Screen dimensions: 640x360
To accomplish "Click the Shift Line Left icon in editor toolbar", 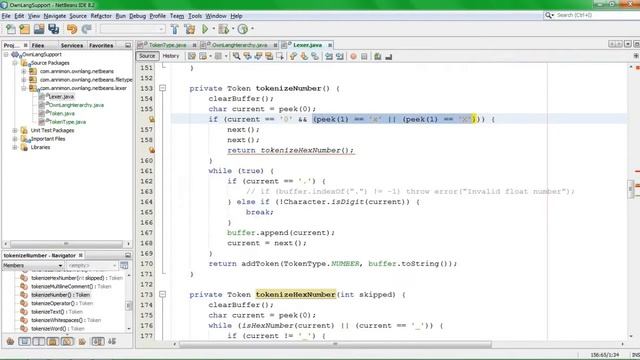I will [x=329, y=56].
